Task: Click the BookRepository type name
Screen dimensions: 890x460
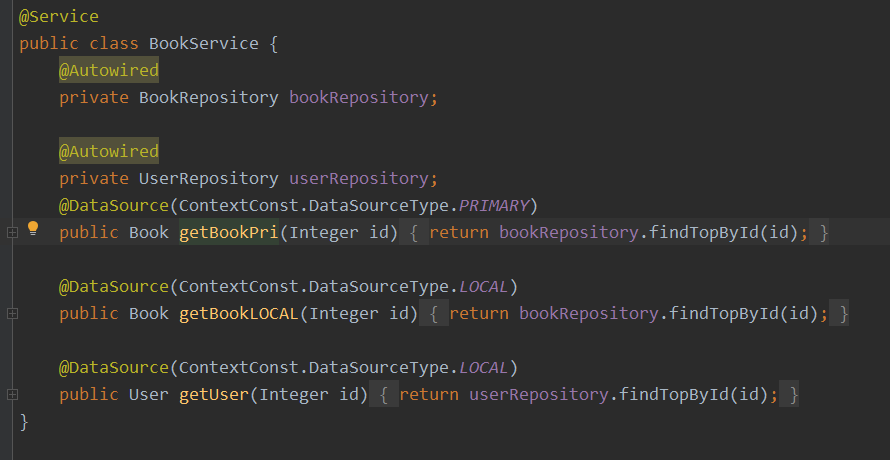Action: (209, 98)
